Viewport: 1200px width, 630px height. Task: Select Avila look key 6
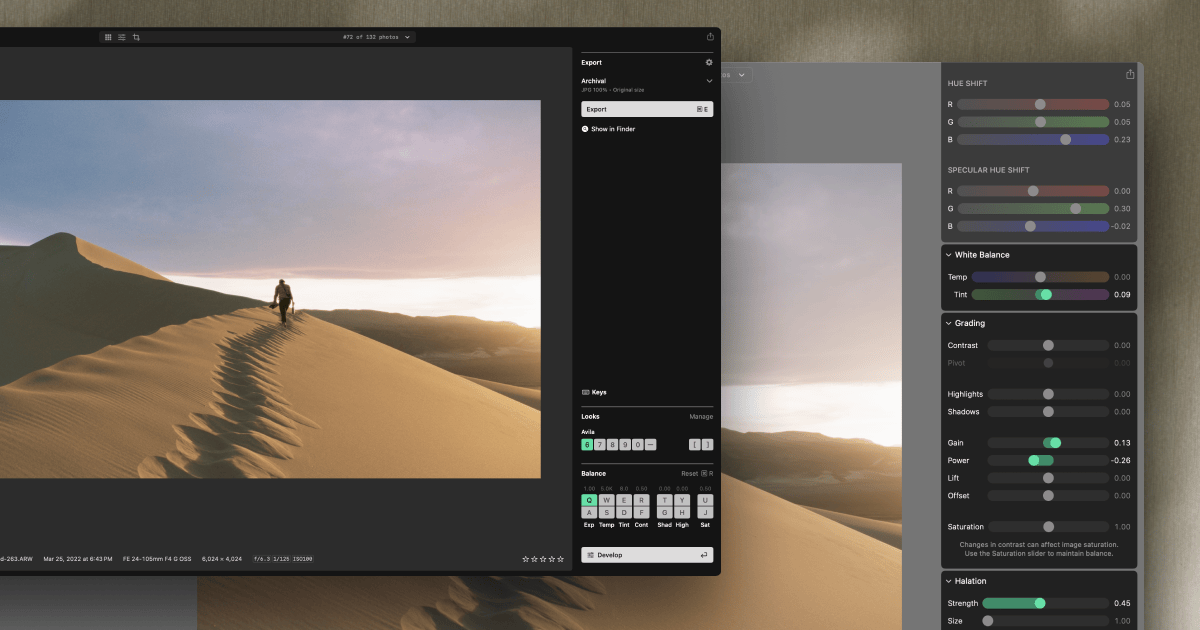point(587,444)
